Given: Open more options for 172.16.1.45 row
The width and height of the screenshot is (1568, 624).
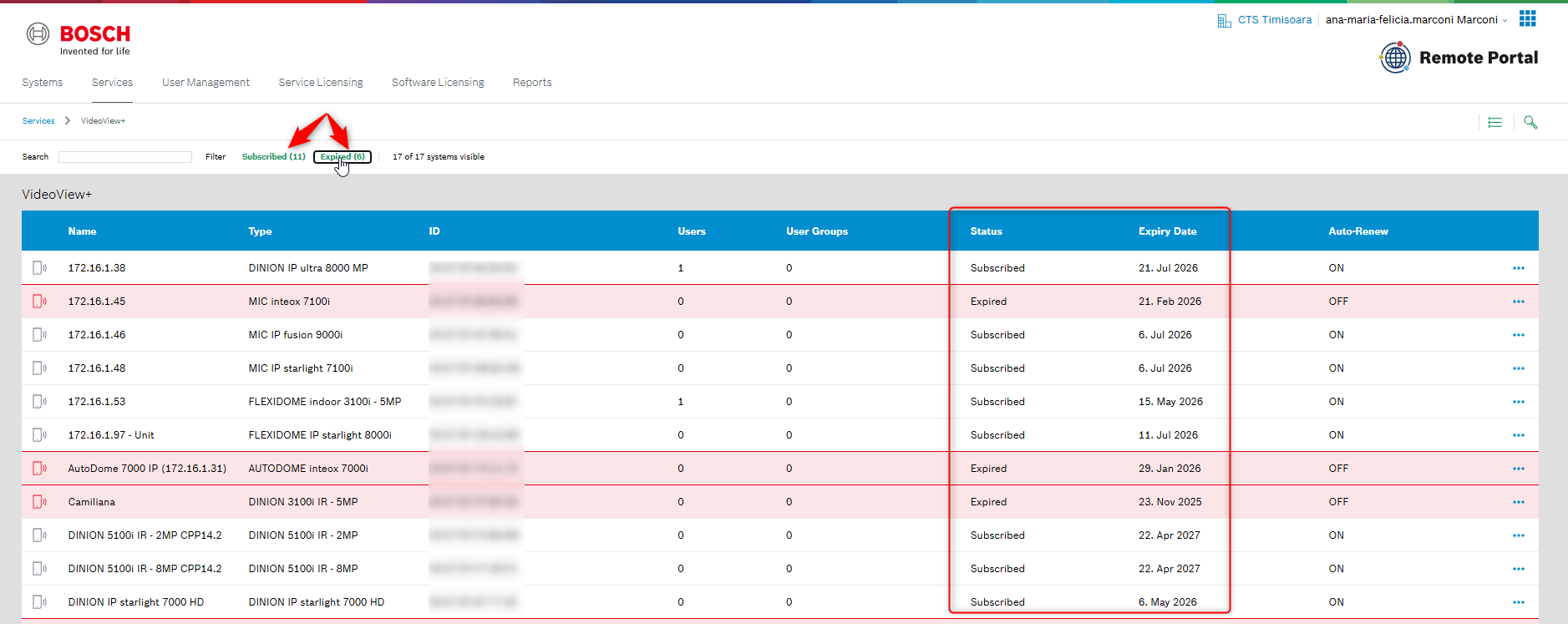Looking at the screenshot, I should click(x=1518, y=302).
